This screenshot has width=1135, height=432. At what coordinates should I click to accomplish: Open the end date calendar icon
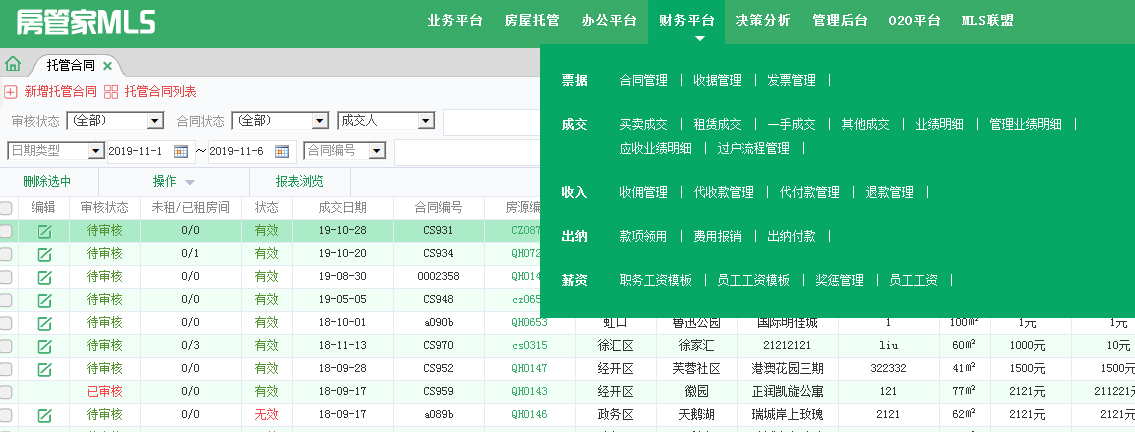pos(282,151)
